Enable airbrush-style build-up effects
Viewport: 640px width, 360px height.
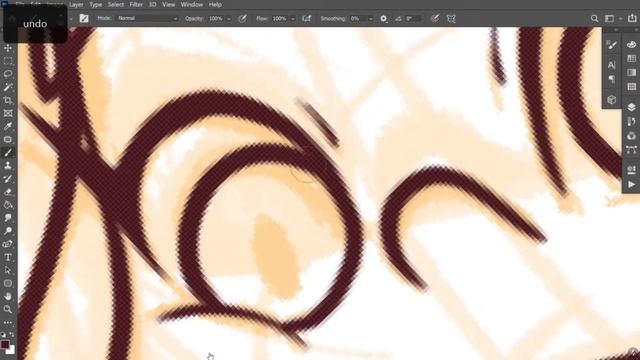pyautogui.click(x=307, y=18)
